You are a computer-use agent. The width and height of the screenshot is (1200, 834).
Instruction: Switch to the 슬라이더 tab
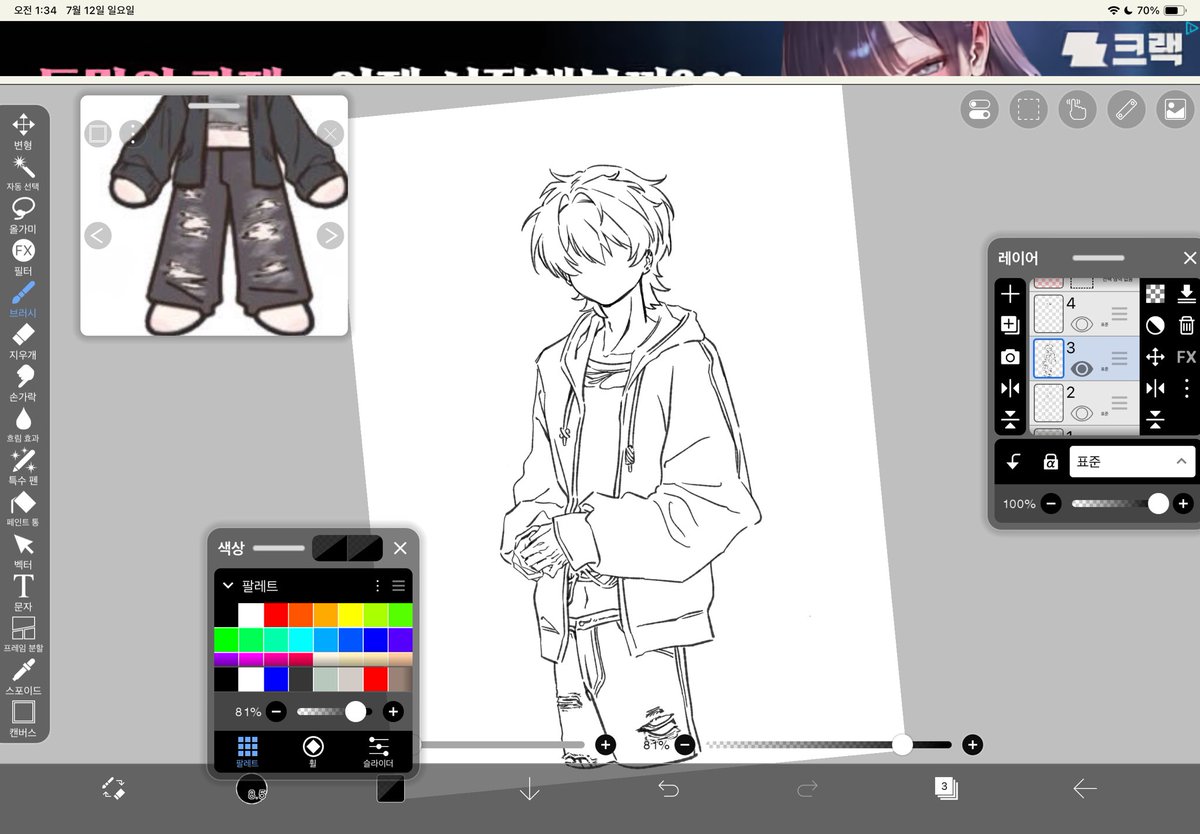(378, 752)
